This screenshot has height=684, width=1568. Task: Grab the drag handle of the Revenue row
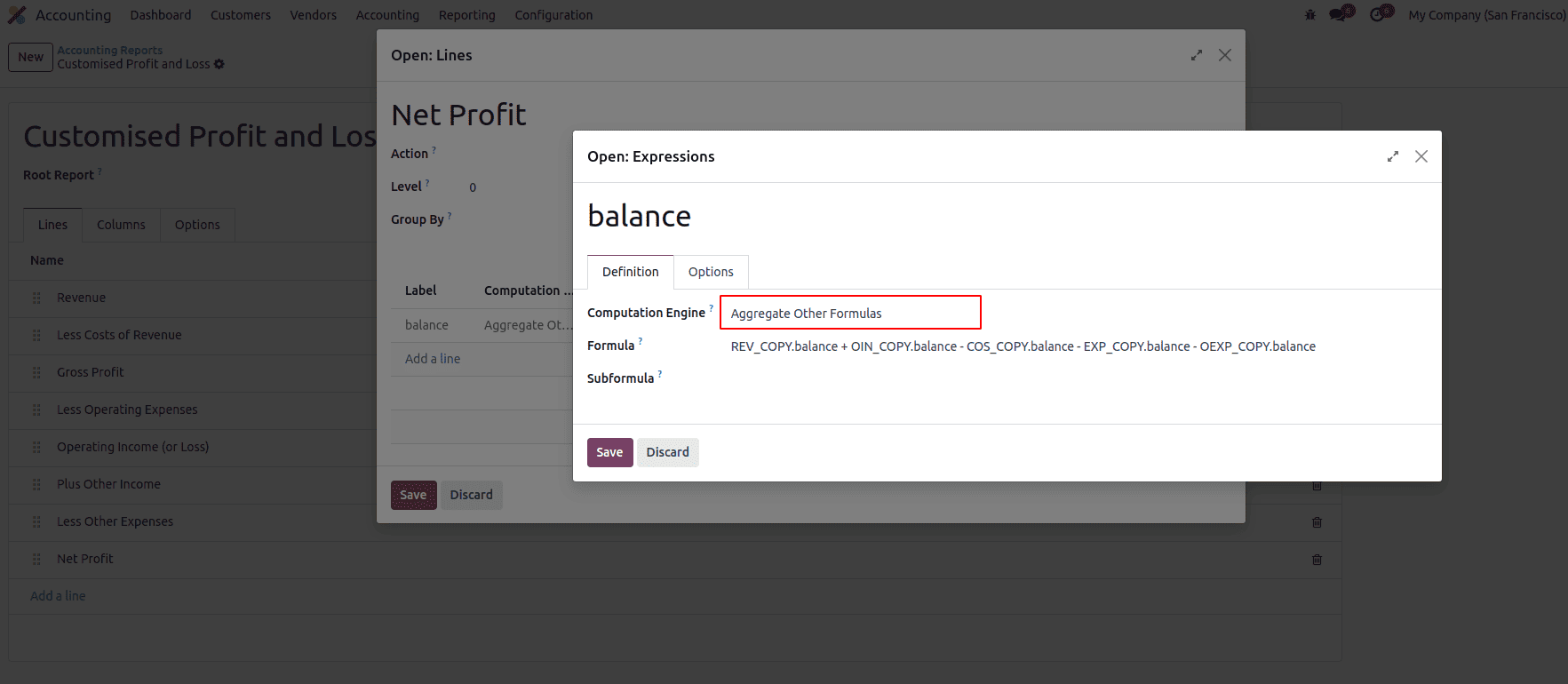36,298
